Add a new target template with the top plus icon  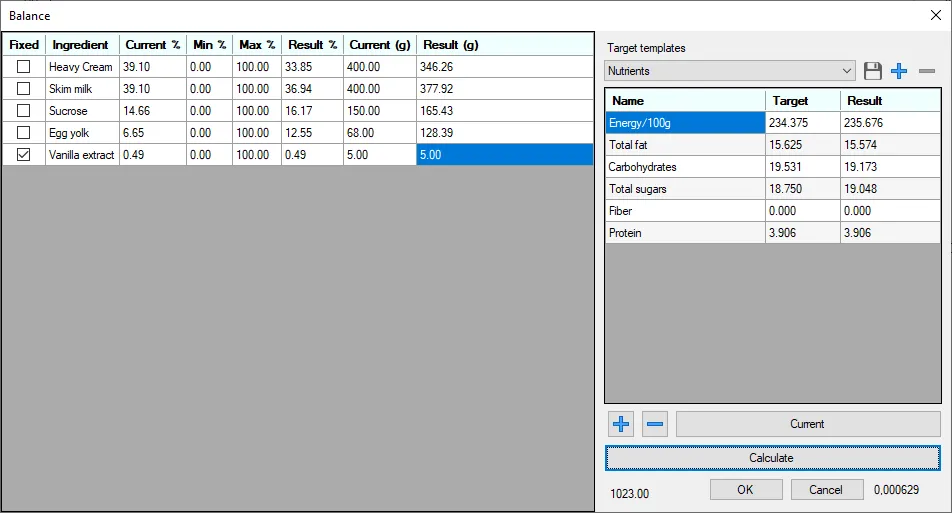pyautogui.click(x=899, y=71)
